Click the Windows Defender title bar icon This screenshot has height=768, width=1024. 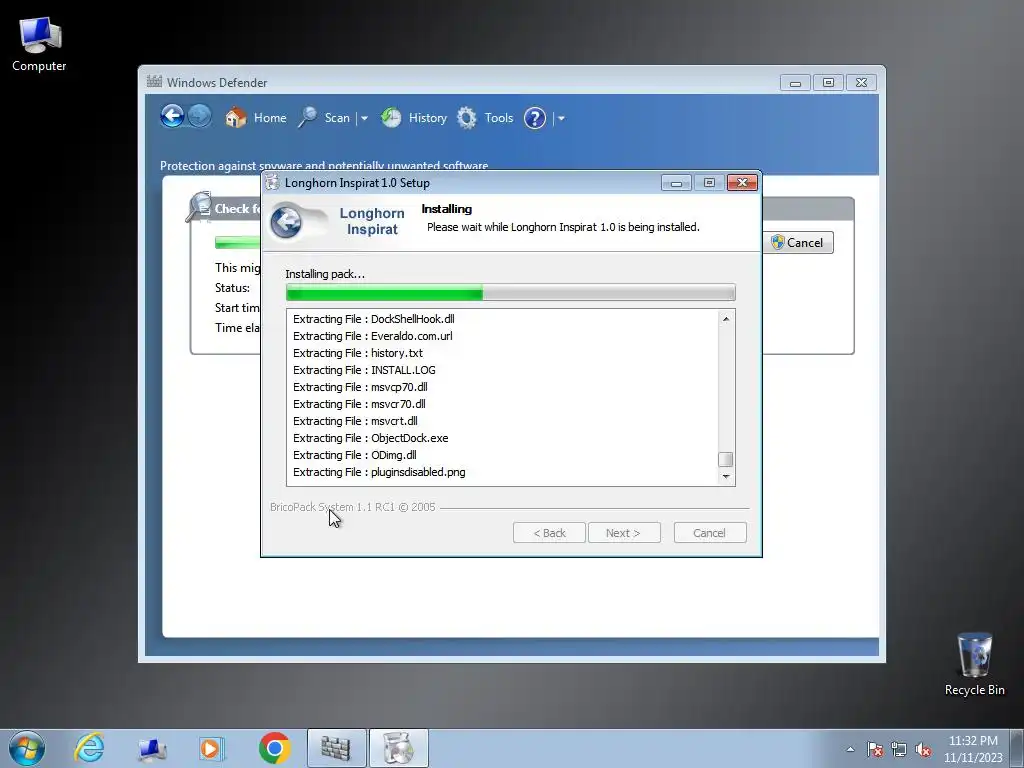154,82
